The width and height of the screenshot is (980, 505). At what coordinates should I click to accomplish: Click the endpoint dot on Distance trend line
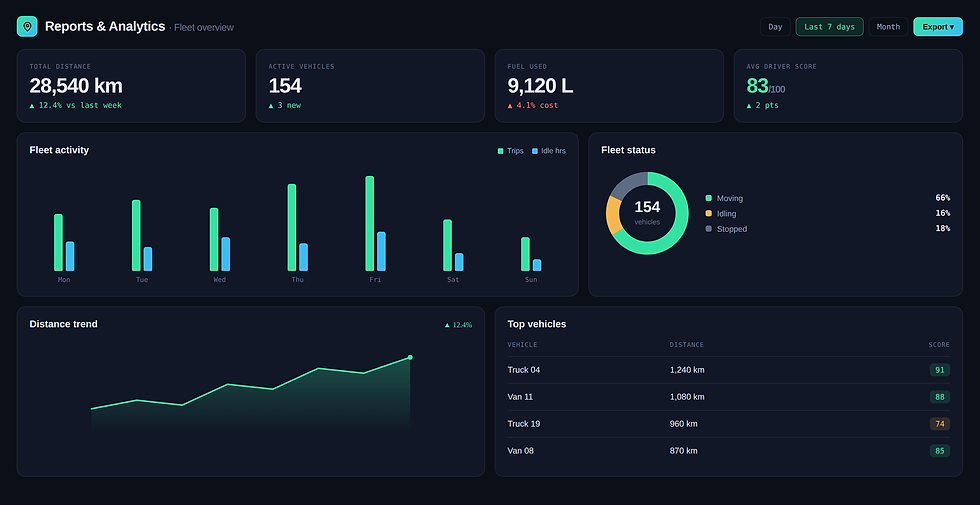(x=410, y=358)
